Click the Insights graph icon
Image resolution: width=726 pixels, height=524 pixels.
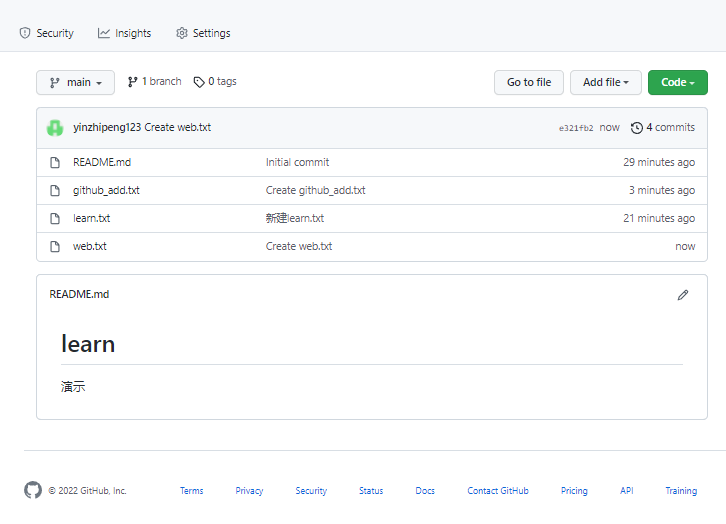(x=104, y=33)
